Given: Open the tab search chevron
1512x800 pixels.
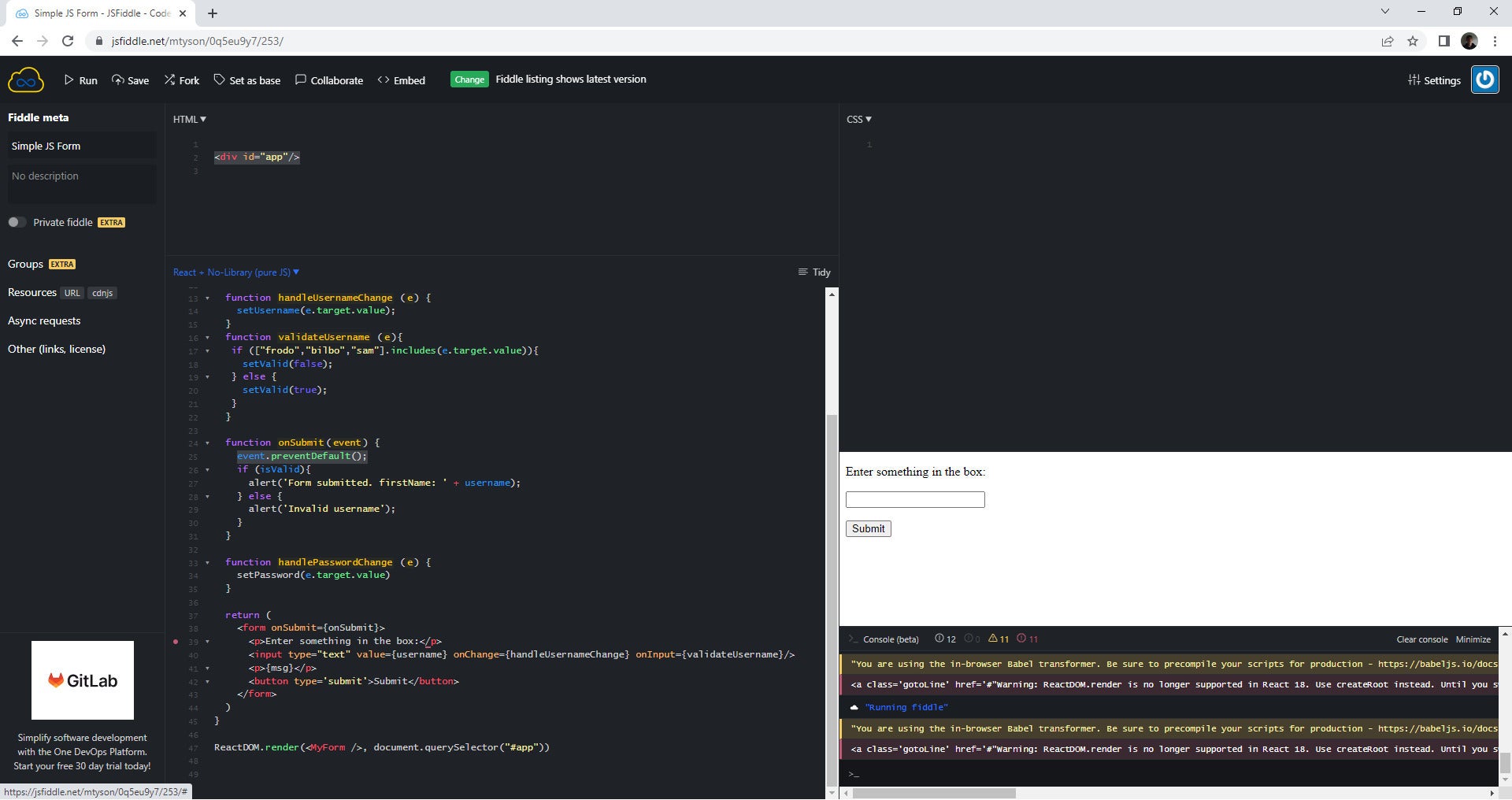Looking at the screenshot, I should tap(1385, 12).
